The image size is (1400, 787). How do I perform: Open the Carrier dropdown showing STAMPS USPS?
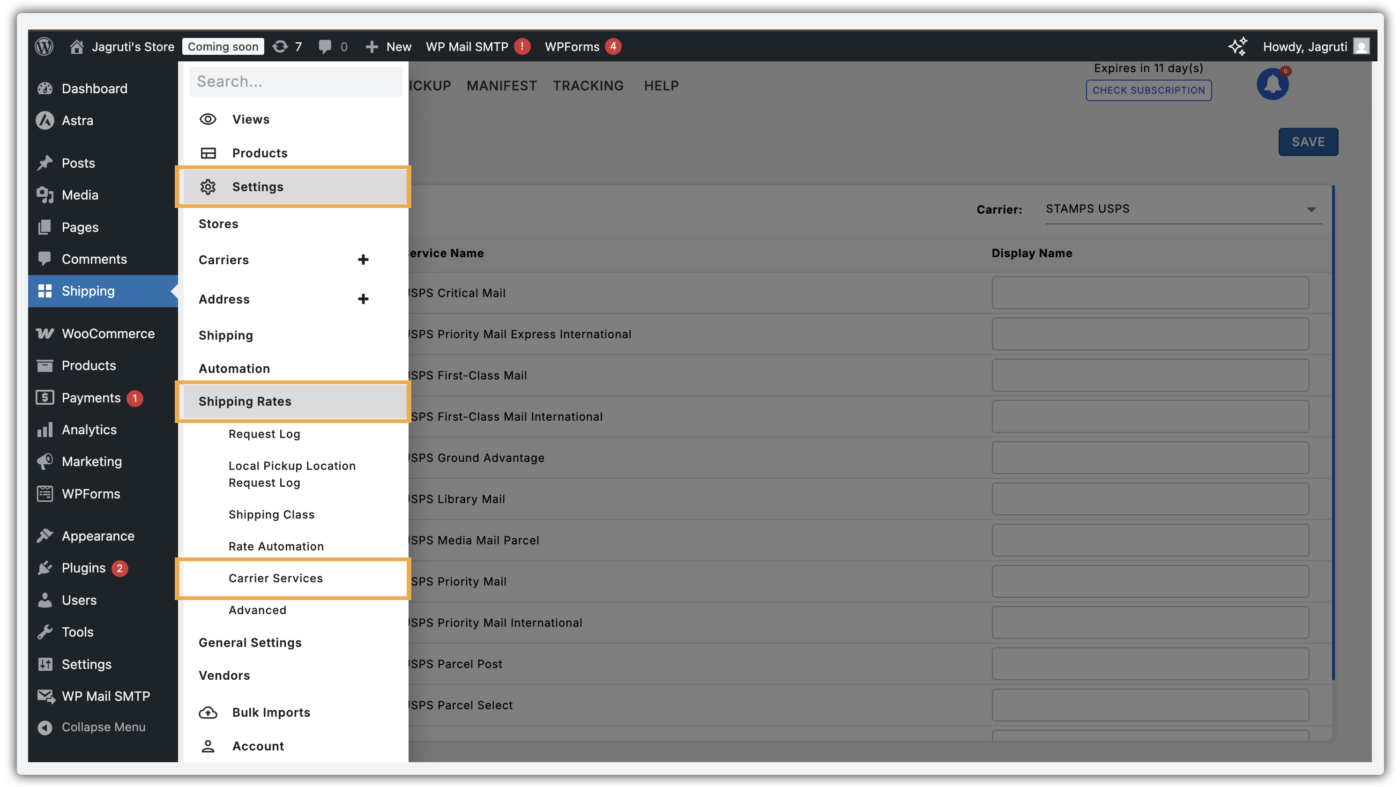point(1182,210)
